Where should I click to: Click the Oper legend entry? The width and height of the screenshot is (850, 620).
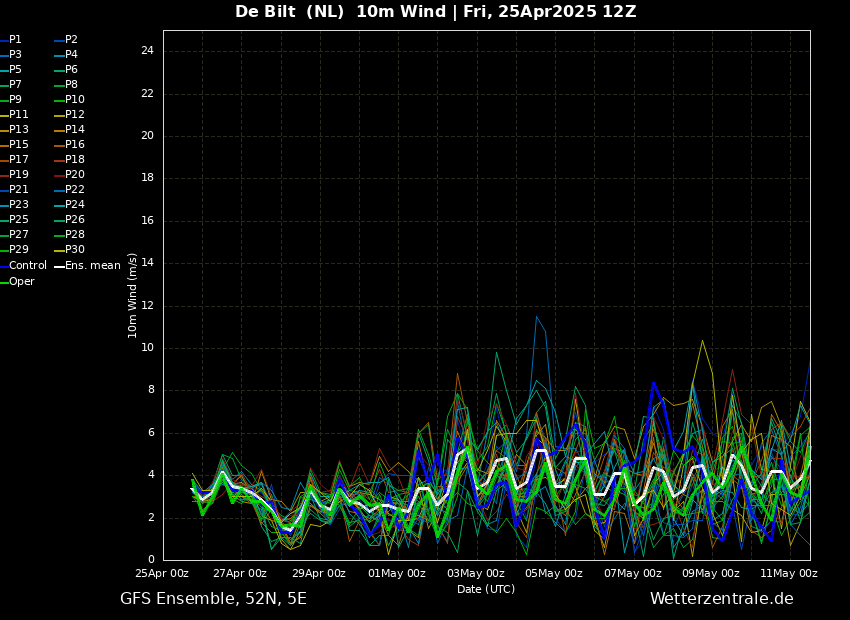(x=21, y=282)
